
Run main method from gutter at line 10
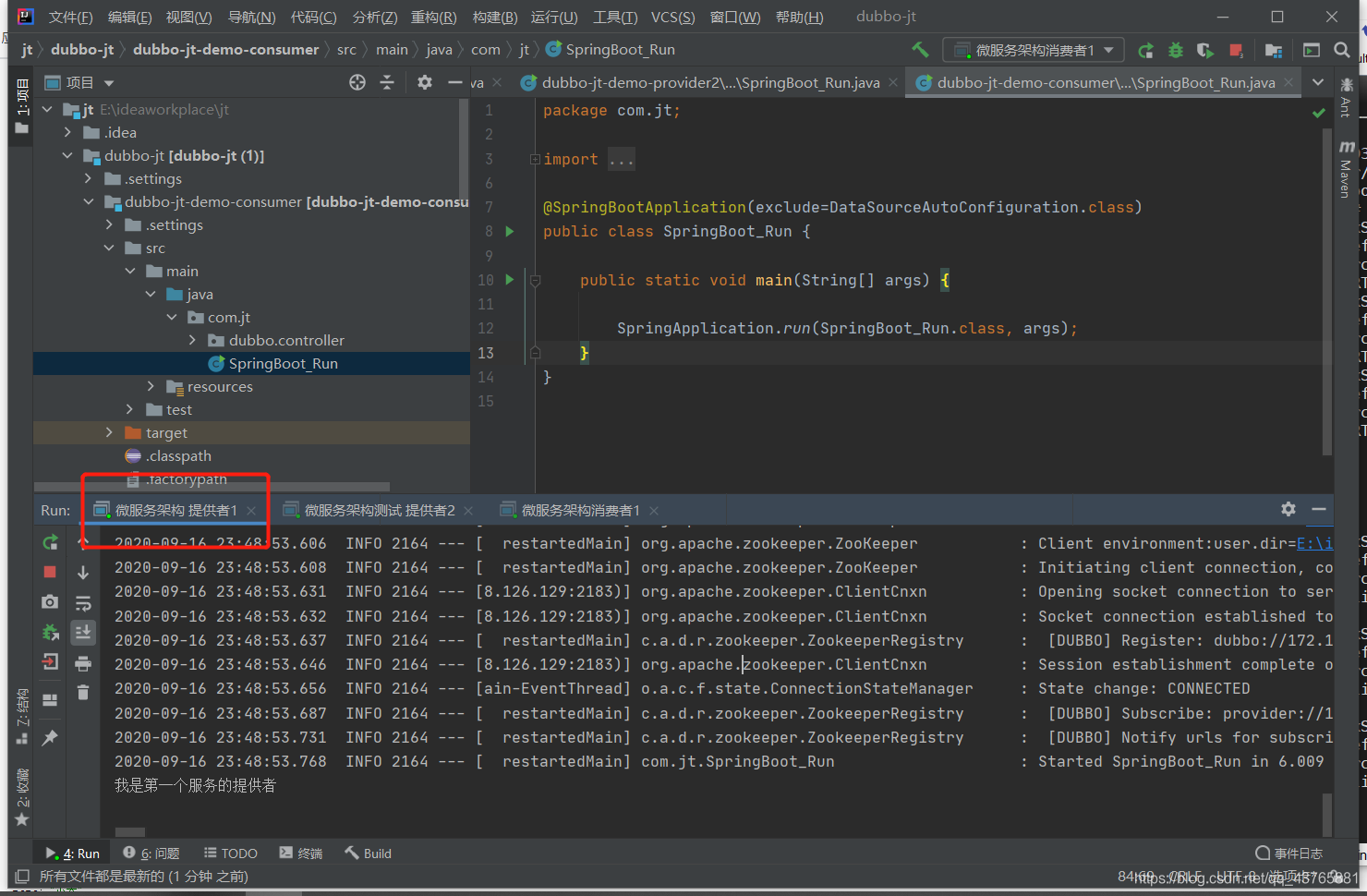click(x=509, y=279)
